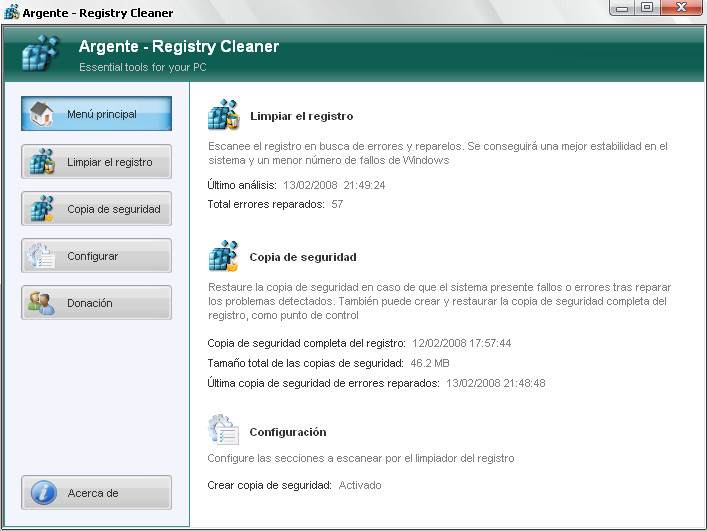Click the two people Donación icon
The image size is (707, 531).
coord(41,302)
